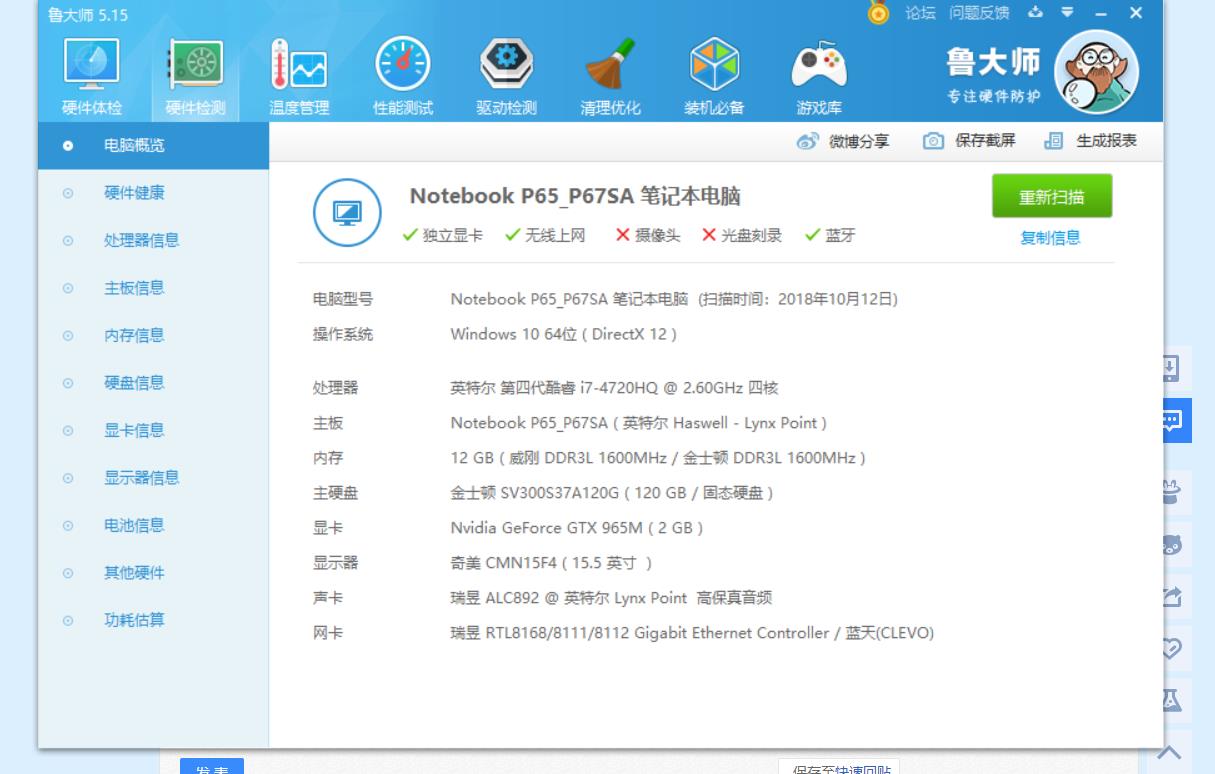
Task: Open 装机必备 essential software
Action: coord(714,78)
